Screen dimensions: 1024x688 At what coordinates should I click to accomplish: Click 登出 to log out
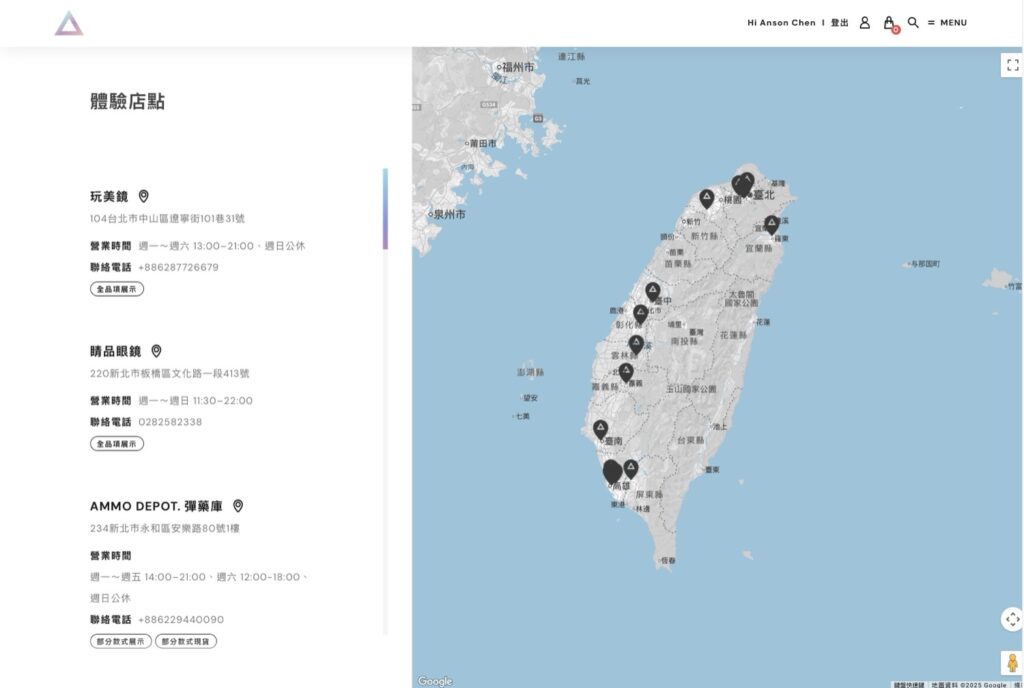[x=840, y=23]
